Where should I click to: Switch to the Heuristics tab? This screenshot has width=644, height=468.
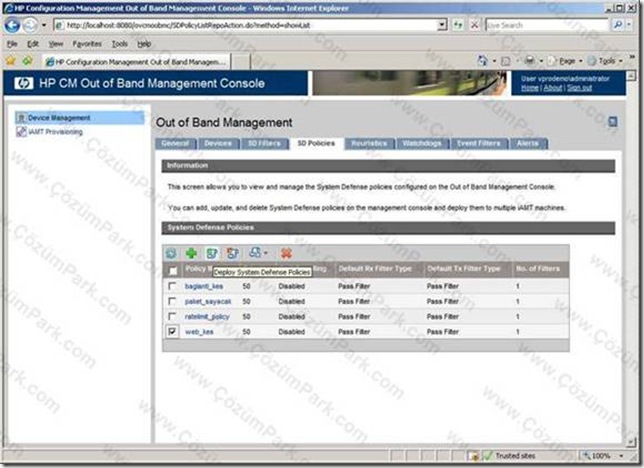click(x=369, y=143)
